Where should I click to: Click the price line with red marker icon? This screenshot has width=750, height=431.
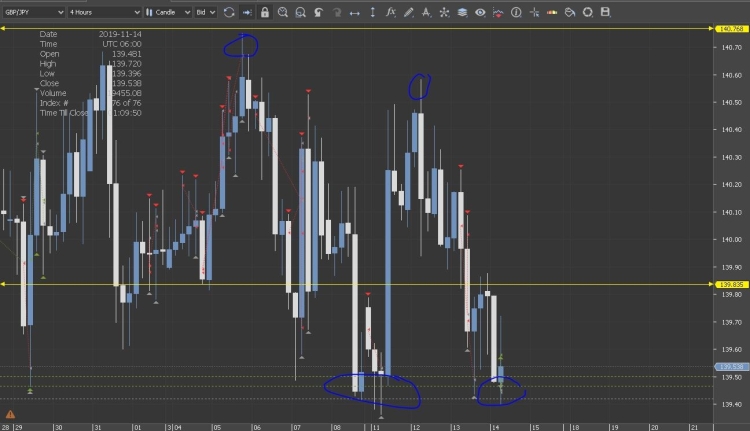tap(498, 12)
